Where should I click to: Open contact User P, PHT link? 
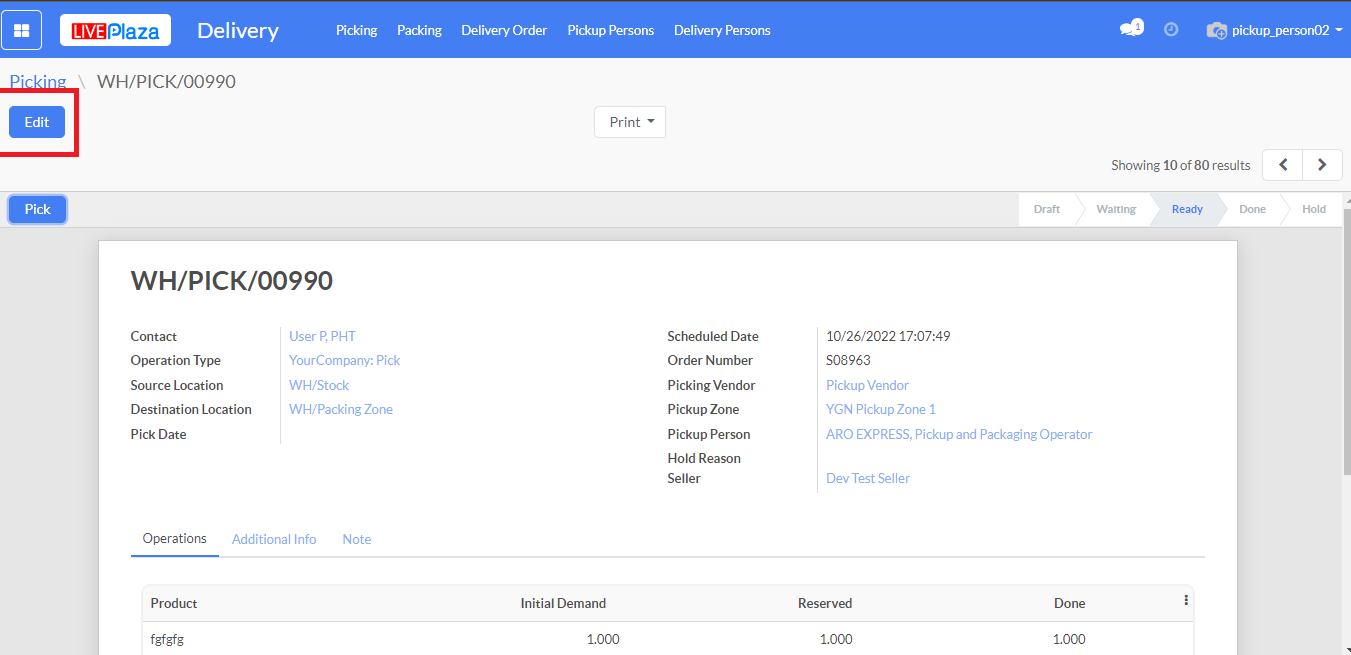click(x=322, y=336)
